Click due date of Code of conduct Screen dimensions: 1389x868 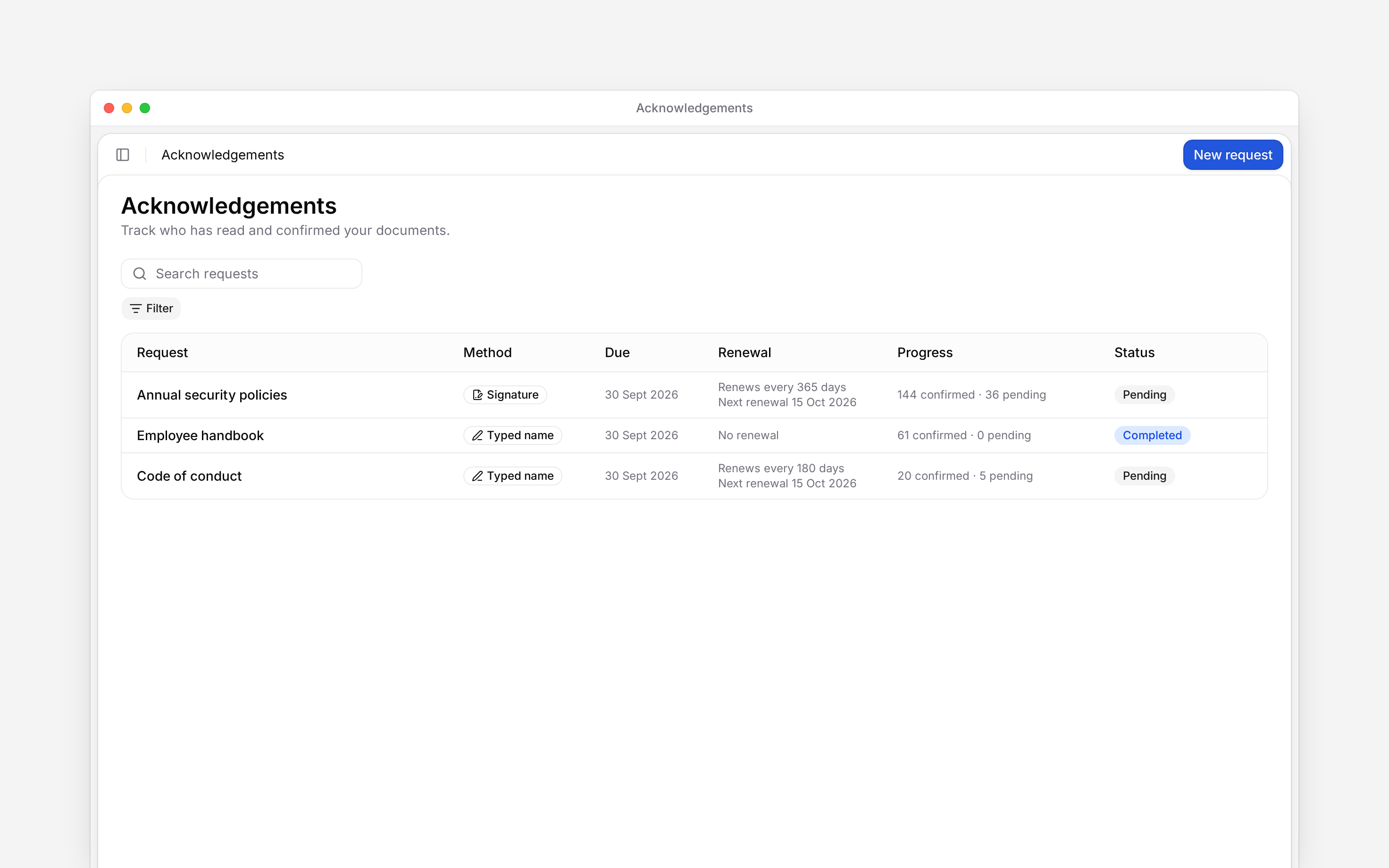point(641,476)
